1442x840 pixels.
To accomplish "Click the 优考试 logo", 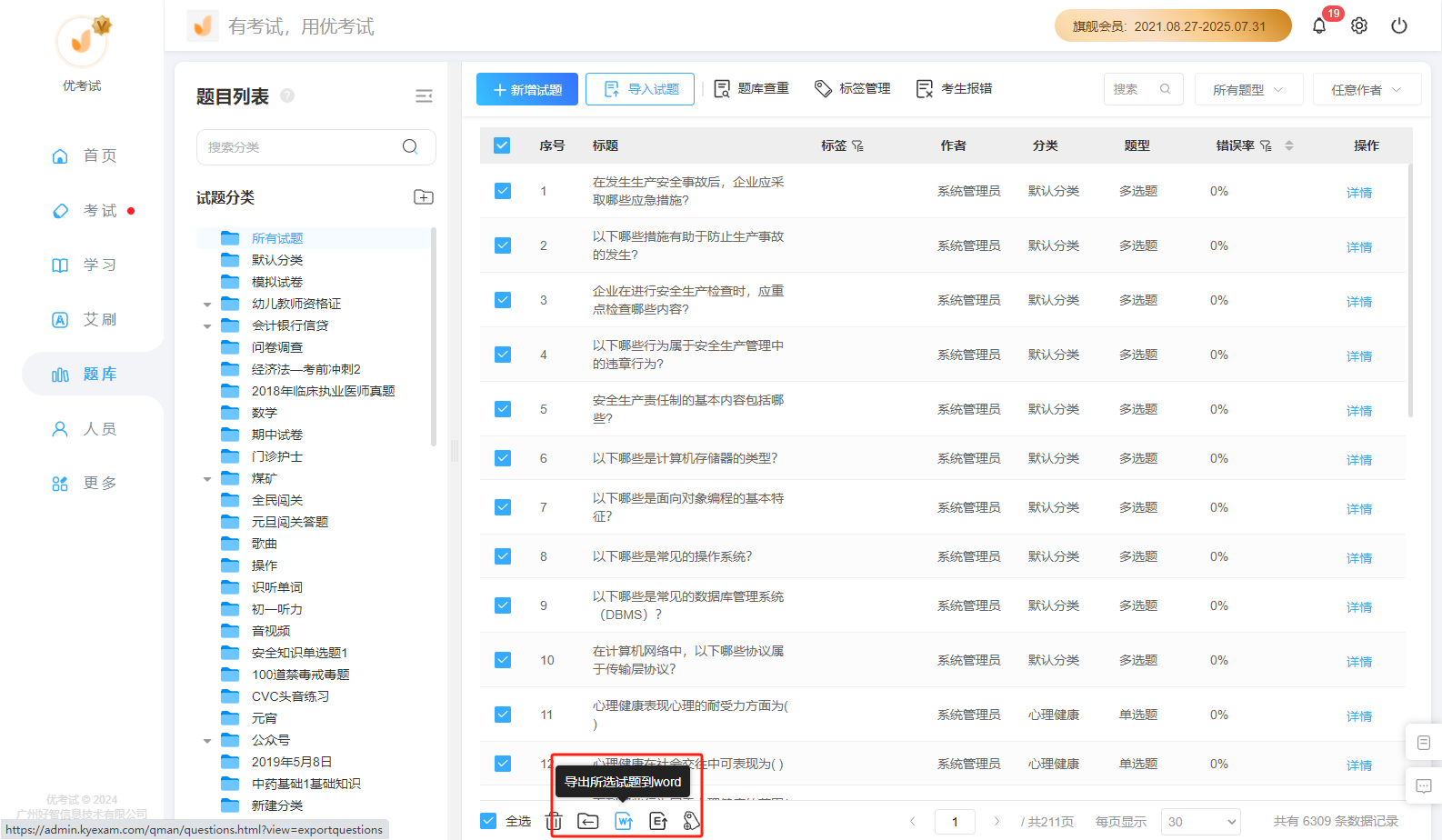I will (x=83, y=41).
